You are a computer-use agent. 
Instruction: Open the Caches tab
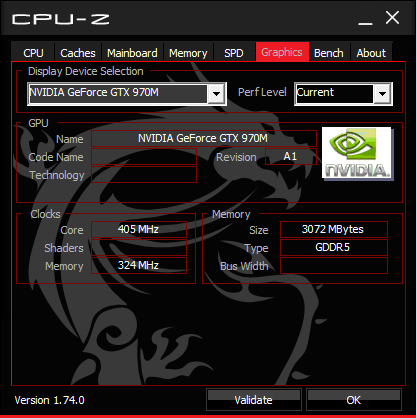(78, 53)
